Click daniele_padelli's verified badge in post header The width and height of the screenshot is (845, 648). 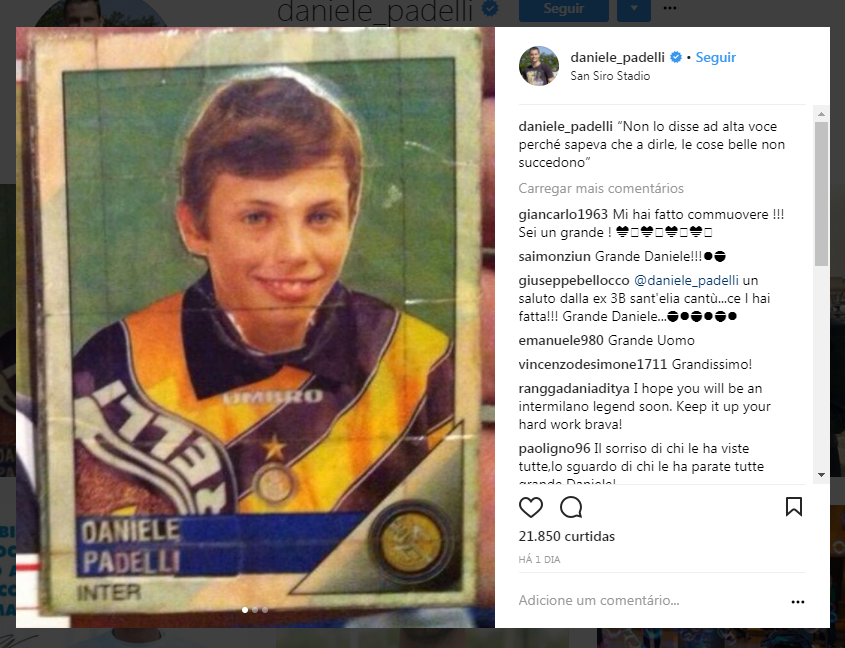(675, 57)
